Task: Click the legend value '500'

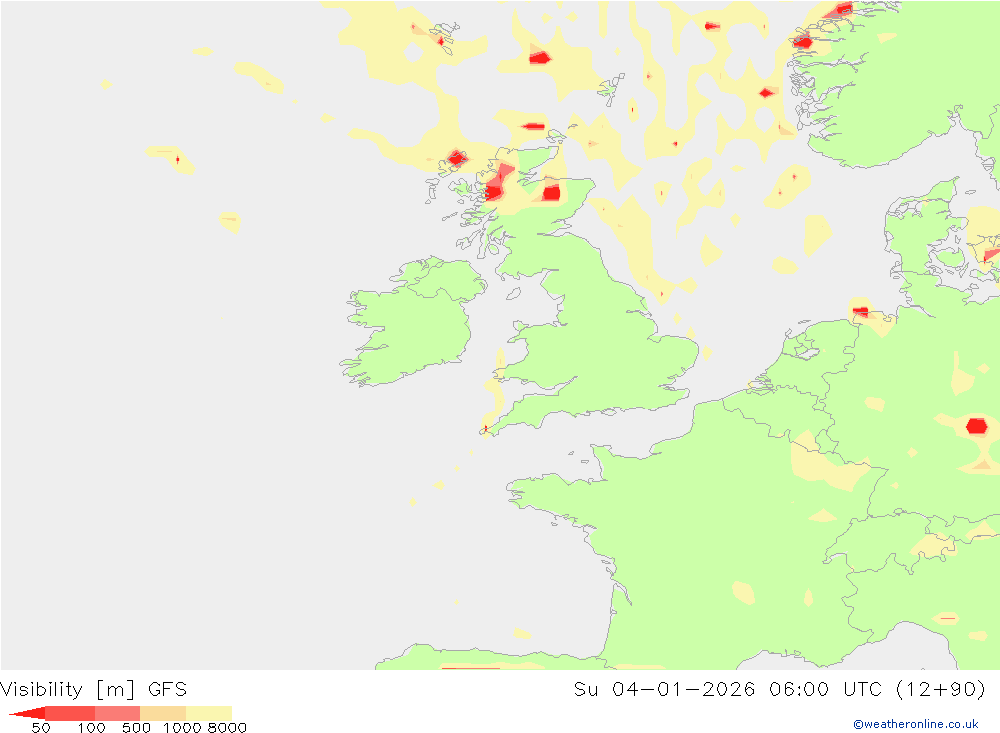Action: click(x=136, y=728)
